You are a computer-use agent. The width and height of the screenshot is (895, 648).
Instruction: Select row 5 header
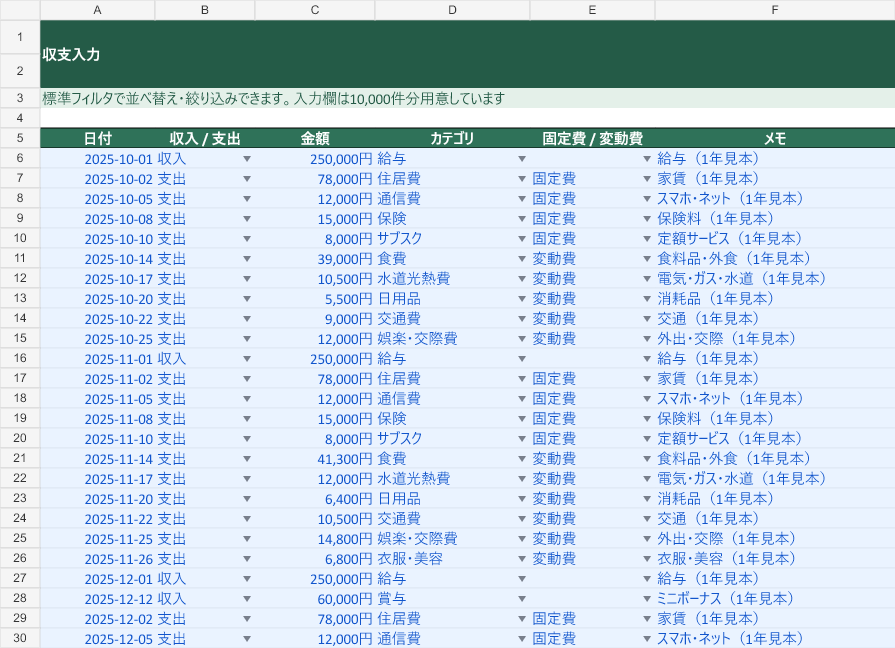(20, 138)
